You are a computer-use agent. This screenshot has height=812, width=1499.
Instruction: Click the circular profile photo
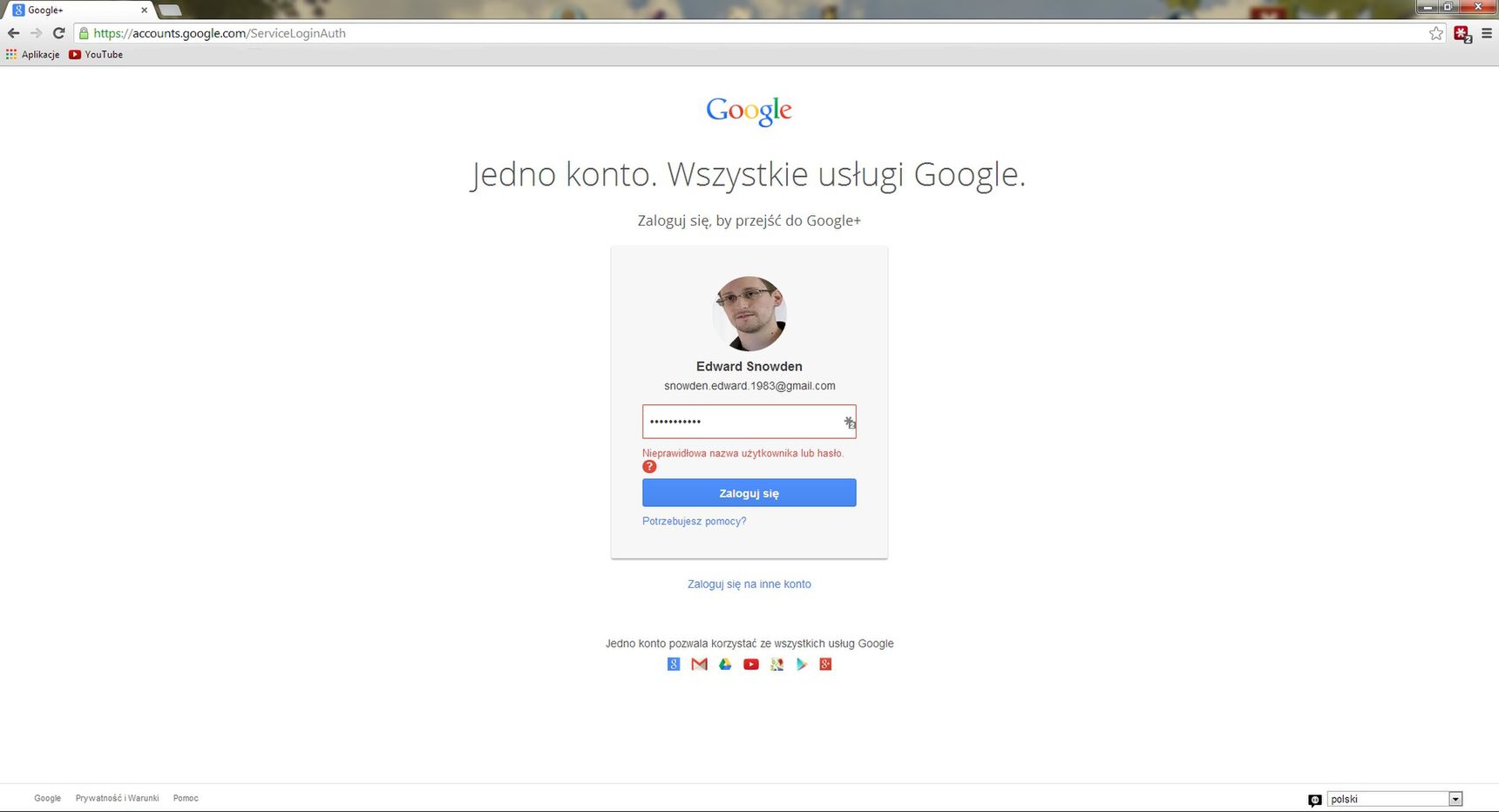[749, 314]
